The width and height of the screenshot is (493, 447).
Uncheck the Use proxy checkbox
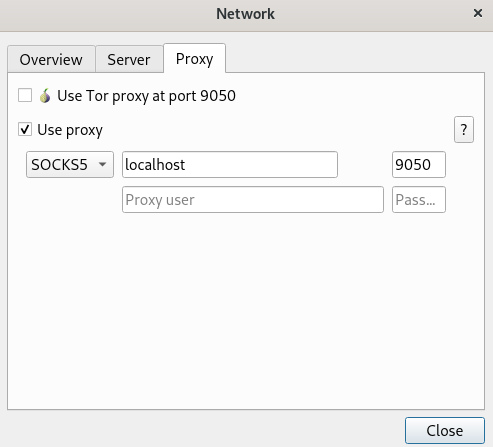coord(25,129)
